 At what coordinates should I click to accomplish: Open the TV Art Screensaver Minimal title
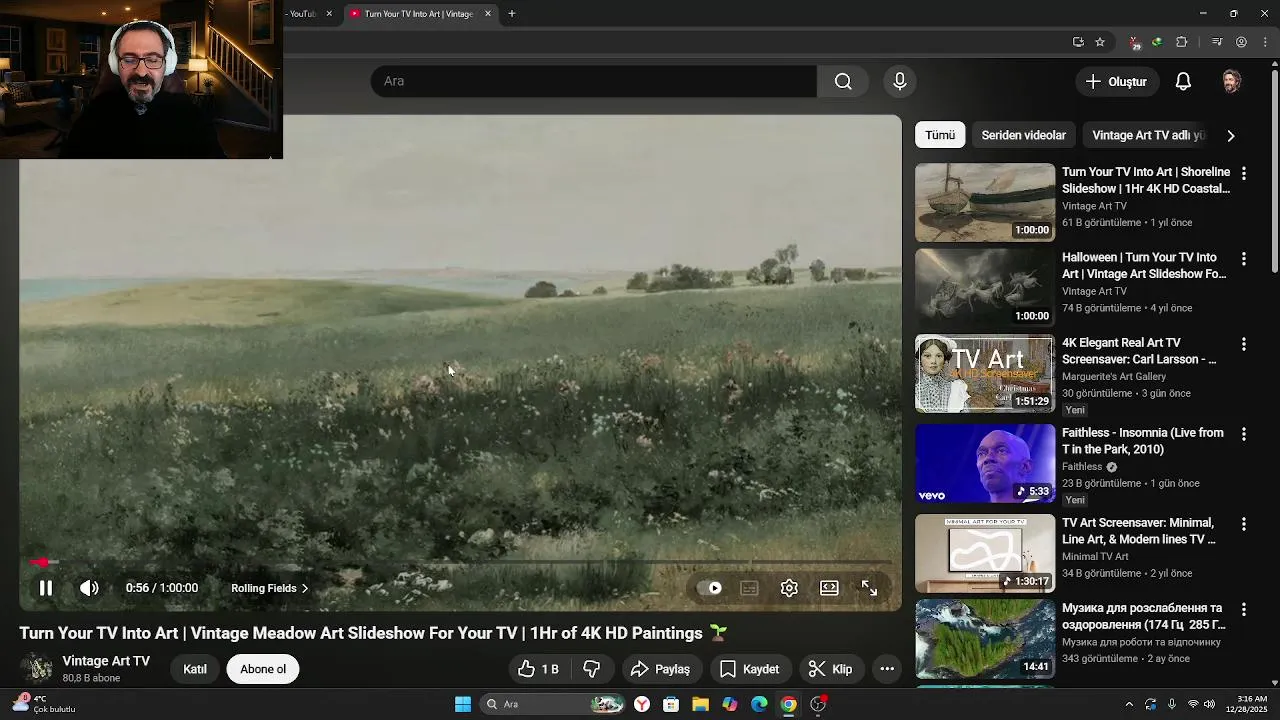(x=1139, y=531)
